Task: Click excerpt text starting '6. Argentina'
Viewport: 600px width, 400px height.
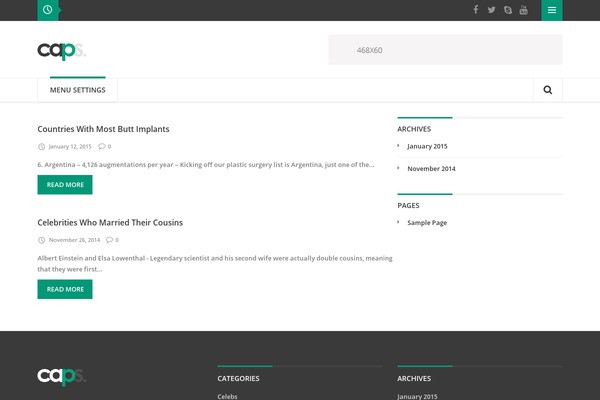Action: pyautogui.click(x=206, y=165)
